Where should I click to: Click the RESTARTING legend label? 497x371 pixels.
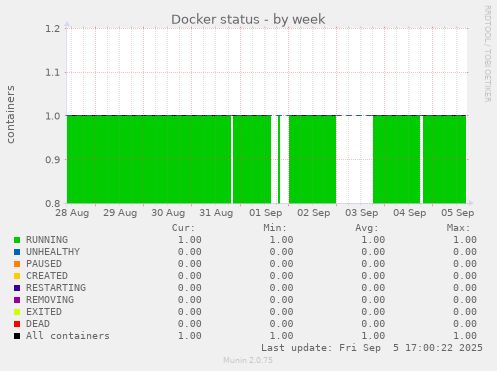[56, 288]
